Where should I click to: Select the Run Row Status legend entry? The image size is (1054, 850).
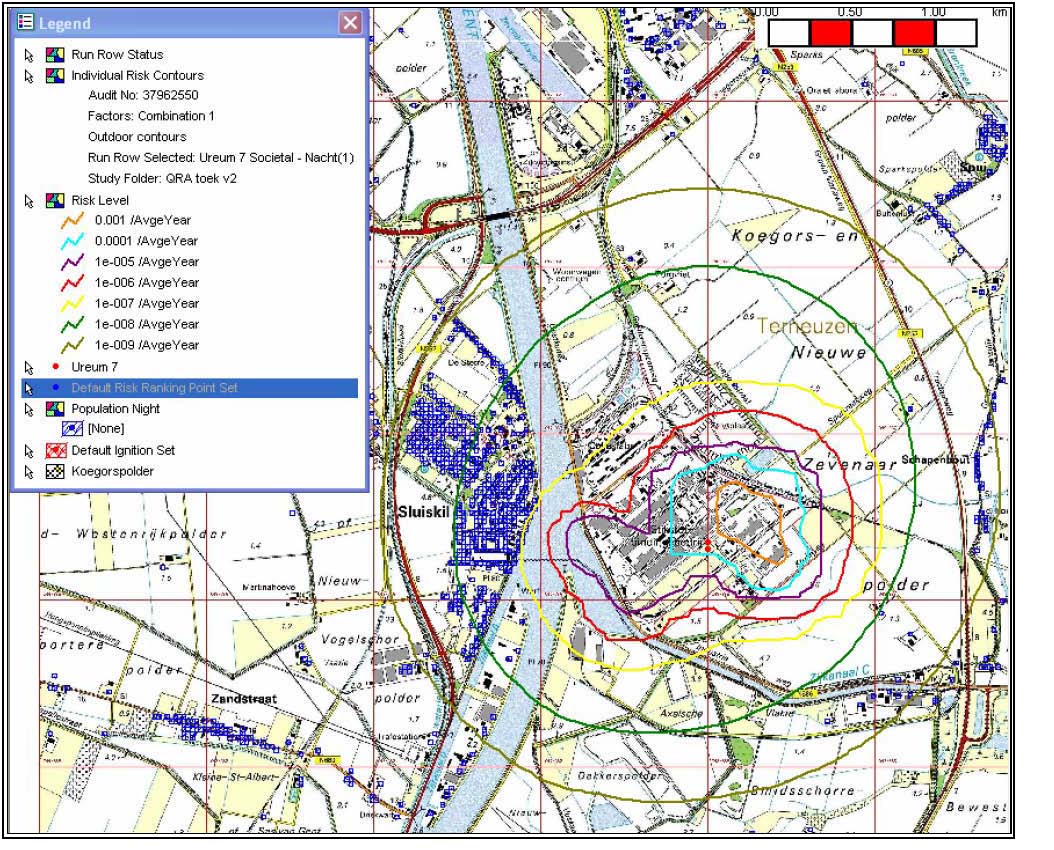point(117,54)
